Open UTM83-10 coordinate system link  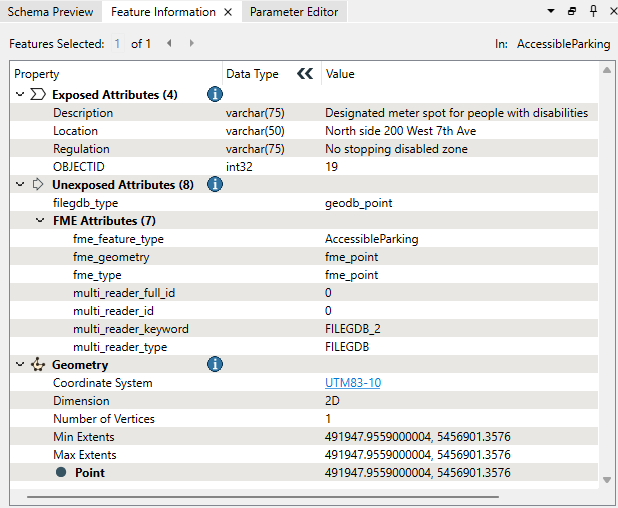[x=353, y=383]
